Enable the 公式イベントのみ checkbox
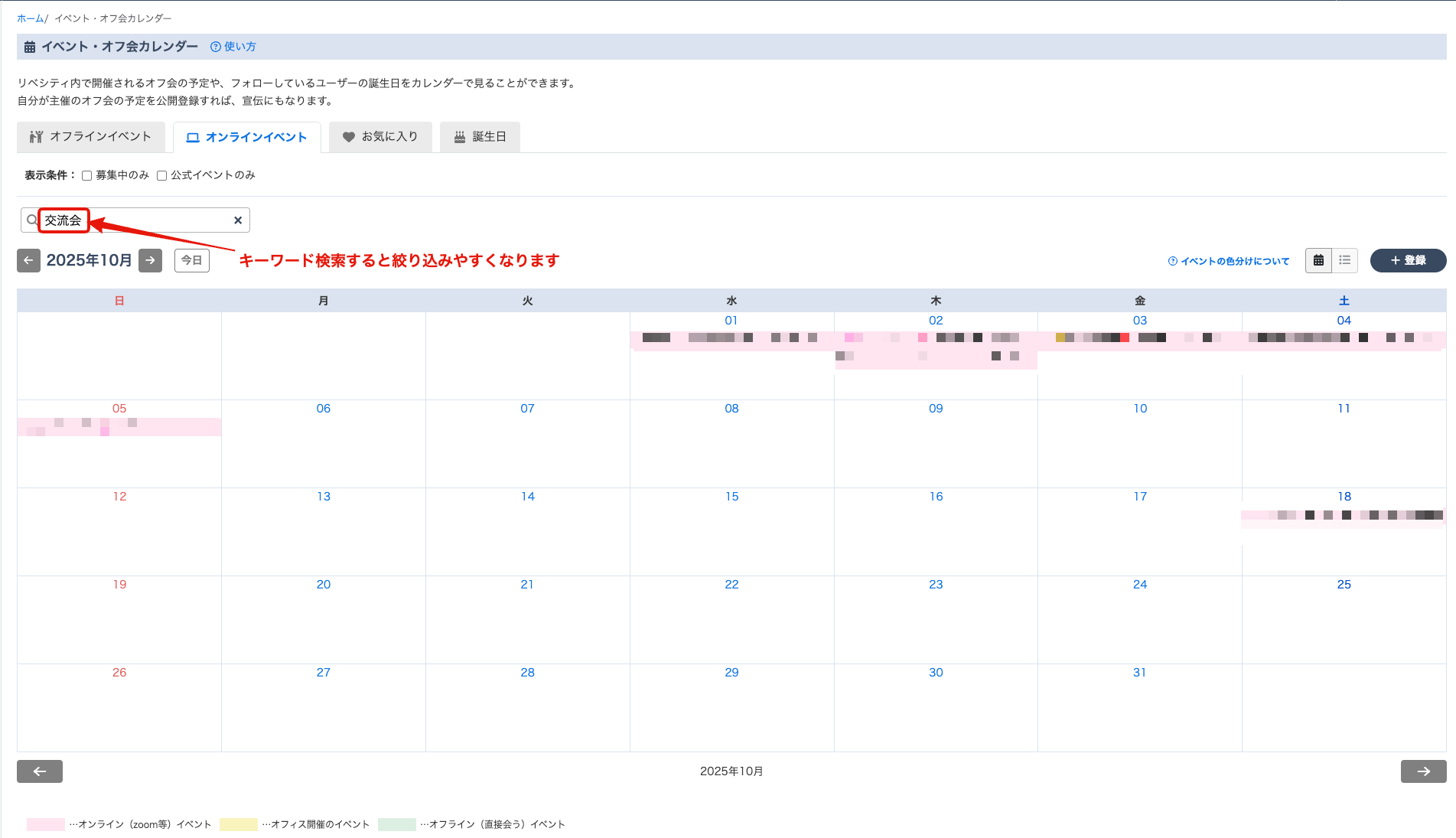1456x838 pixels. click(162, 176)
